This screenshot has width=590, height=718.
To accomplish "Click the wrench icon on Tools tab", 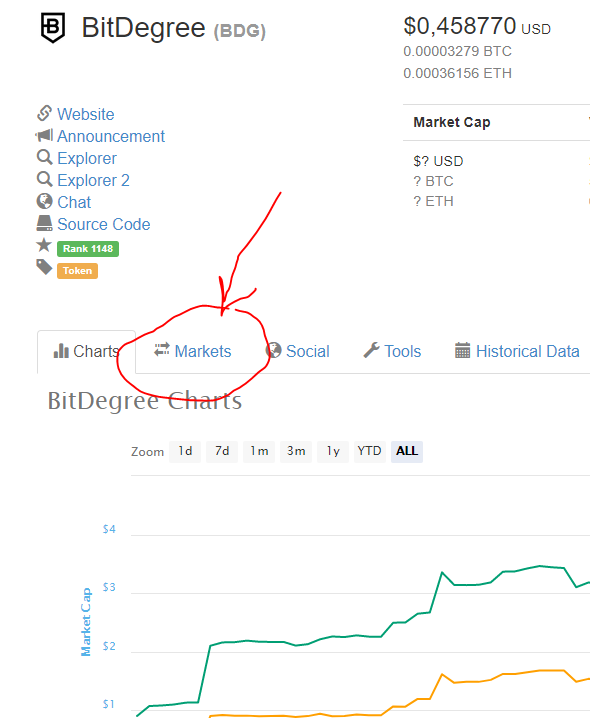I will click(371, 350).
